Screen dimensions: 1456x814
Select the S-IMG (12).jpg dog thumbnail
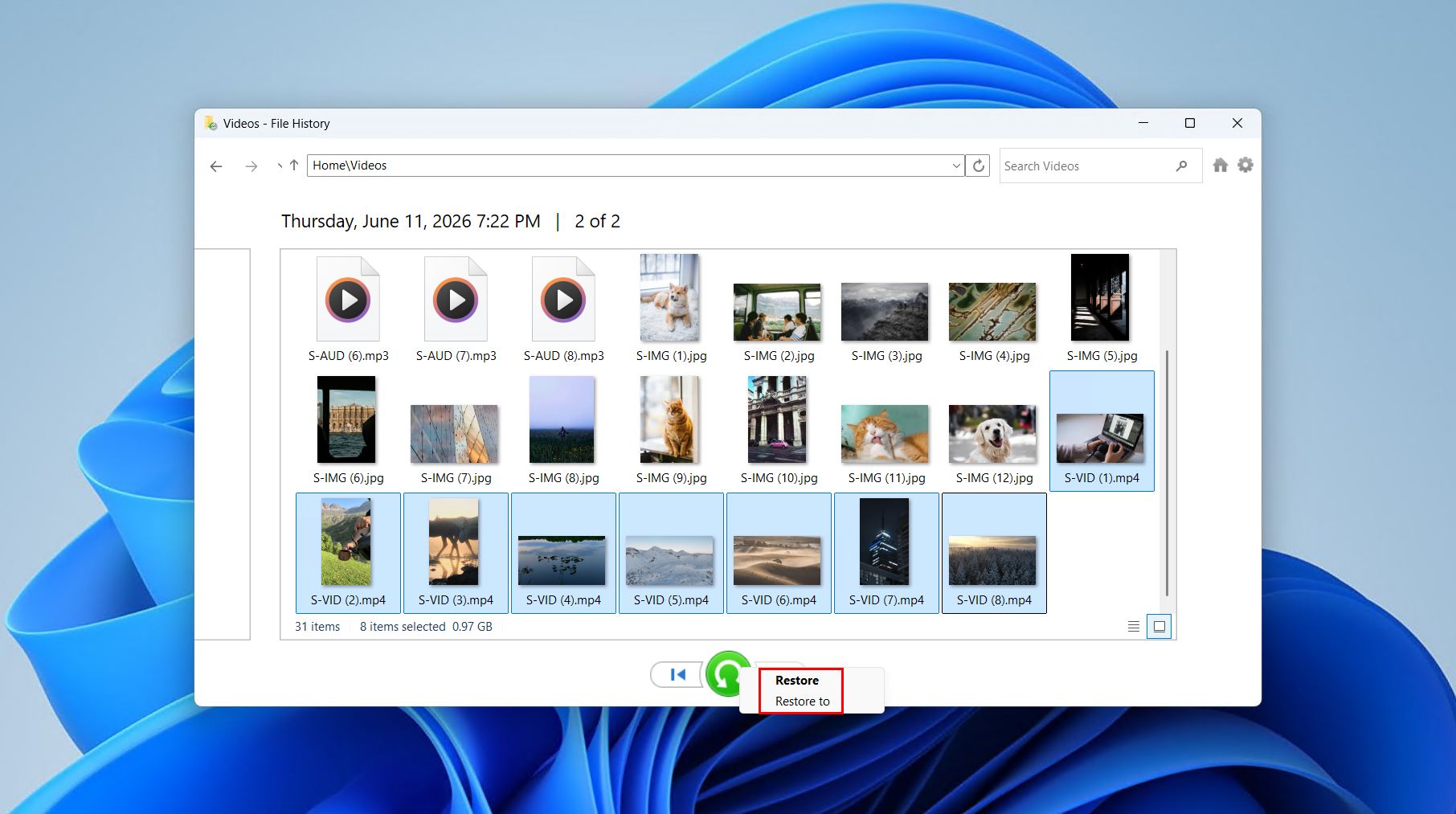pyautogui.click(x=992, y=434)
